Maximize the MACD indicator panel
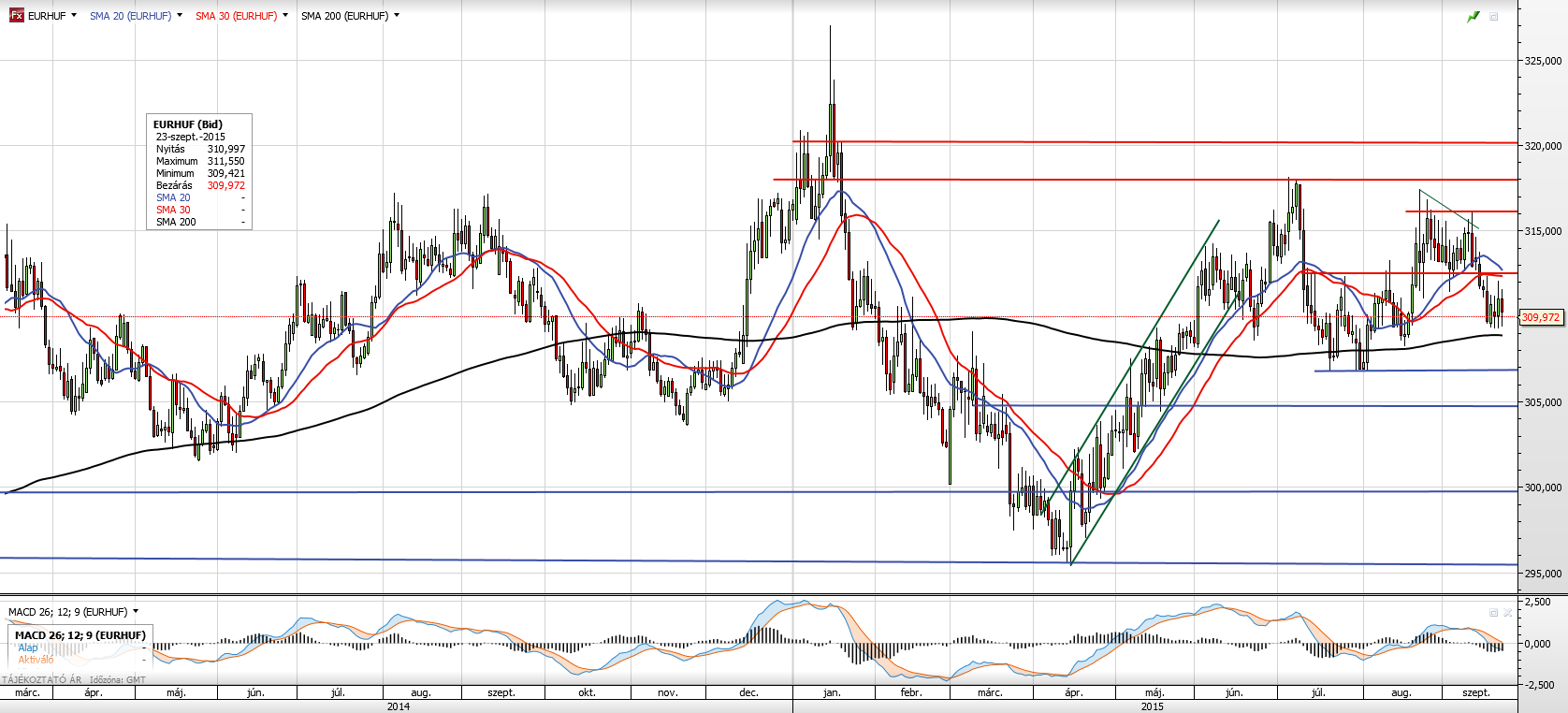 click(x=1494, y=613)
